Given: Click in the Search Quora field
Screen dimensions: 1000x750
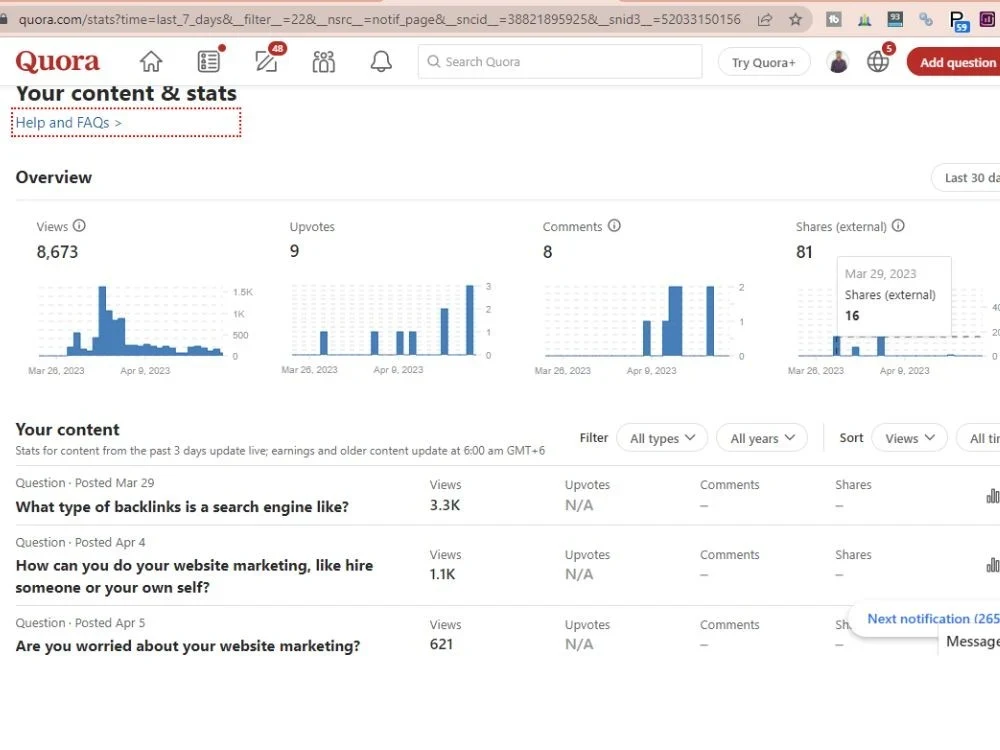Looking at the screenshot, I should pyautogui.click(x=560, y=62).
